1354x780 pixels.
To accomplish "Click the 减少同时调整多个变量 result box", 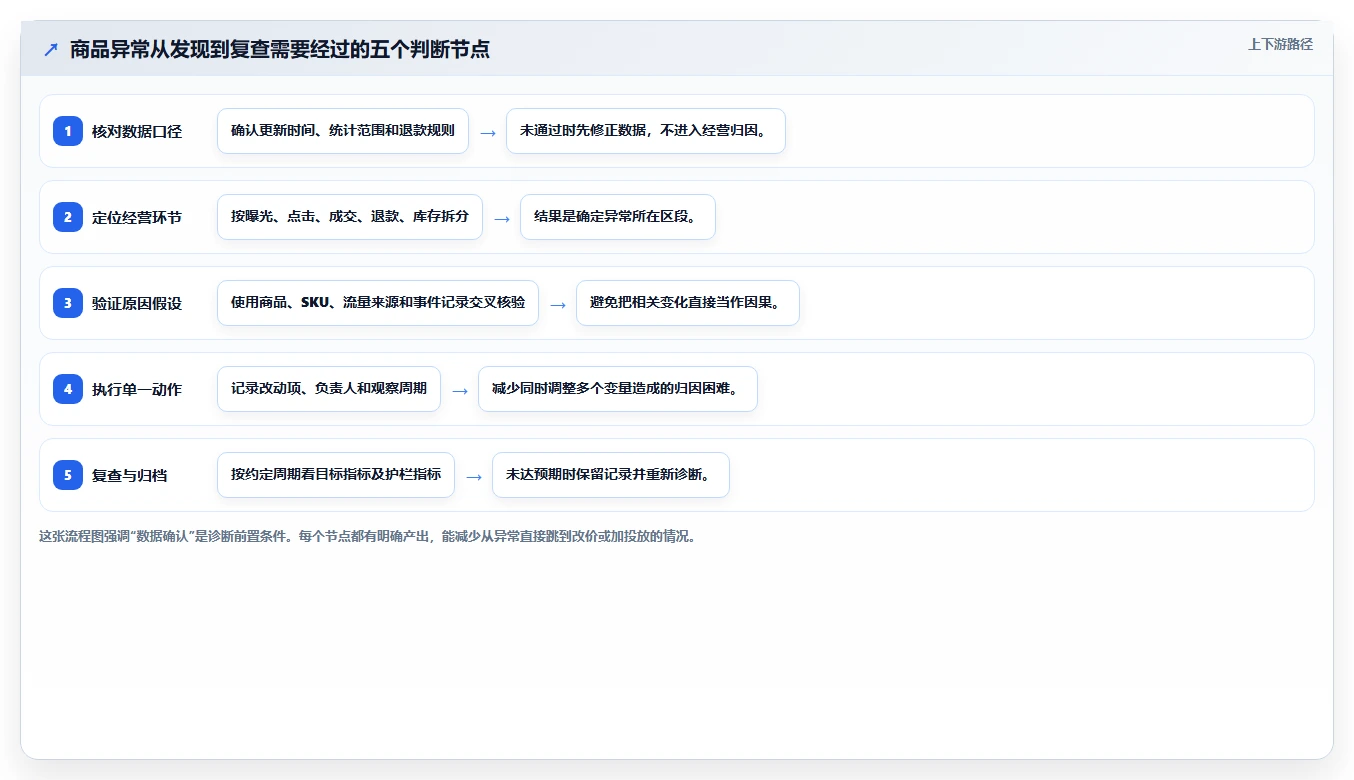I will tap(618, 389).
